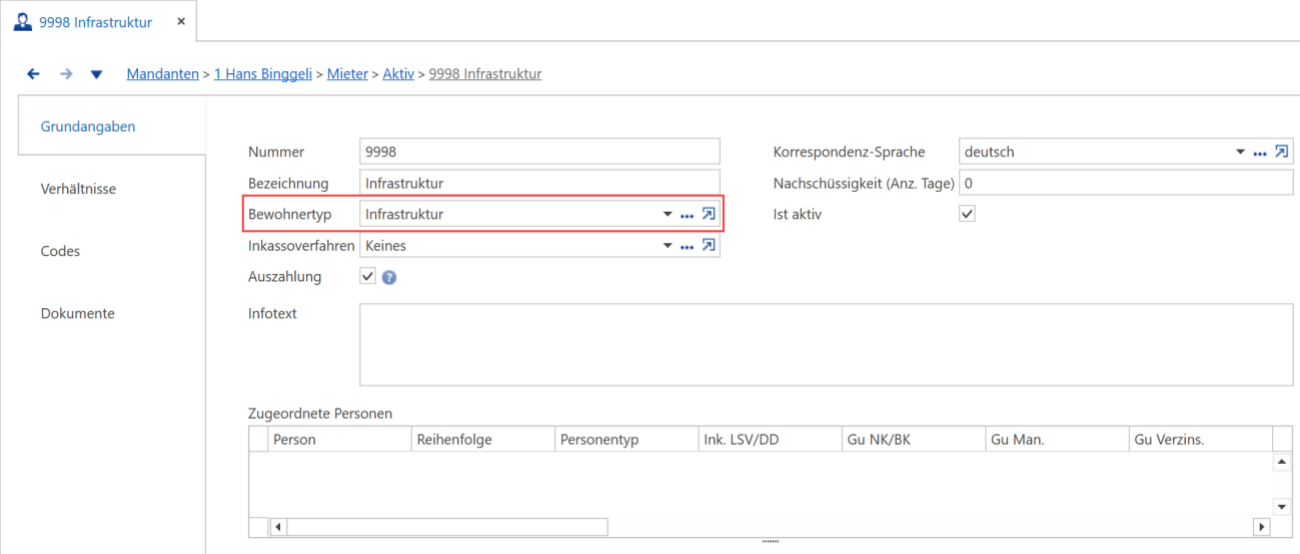Open the Bewohnertyp record via arrow icon
This screenshot has height=554, width=1300.
(x=708, y=214)
